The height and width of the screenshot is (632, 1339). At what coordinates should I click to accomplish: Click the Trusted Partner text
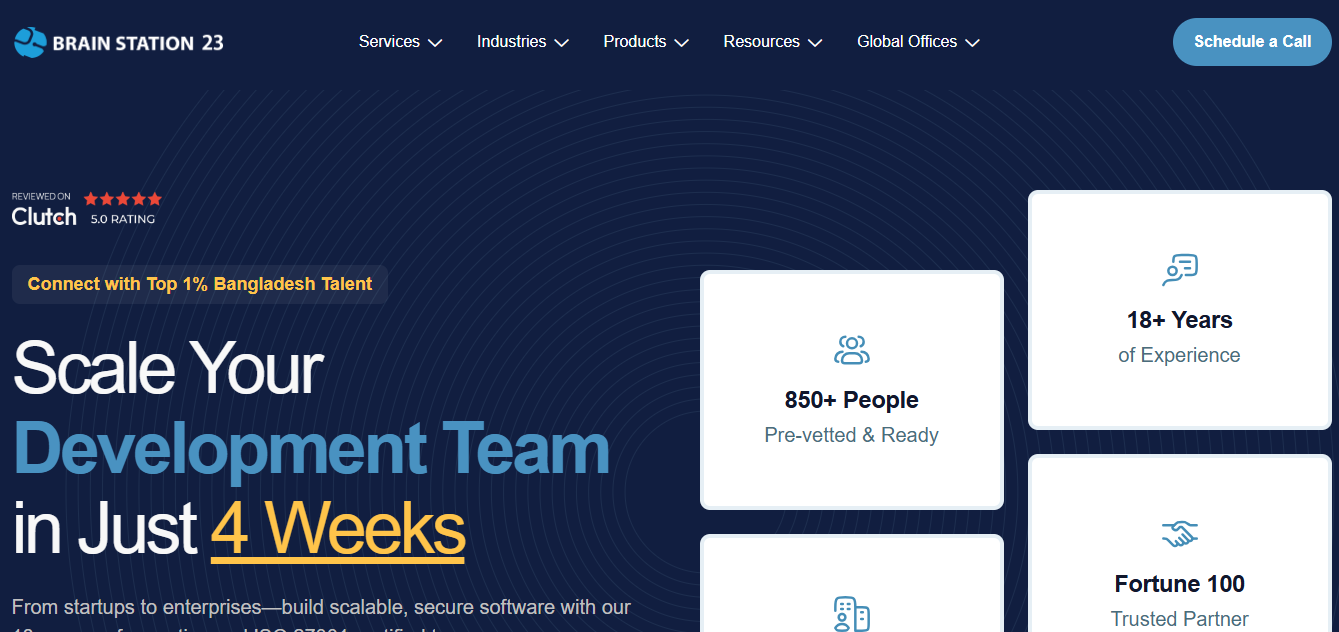1180,619
